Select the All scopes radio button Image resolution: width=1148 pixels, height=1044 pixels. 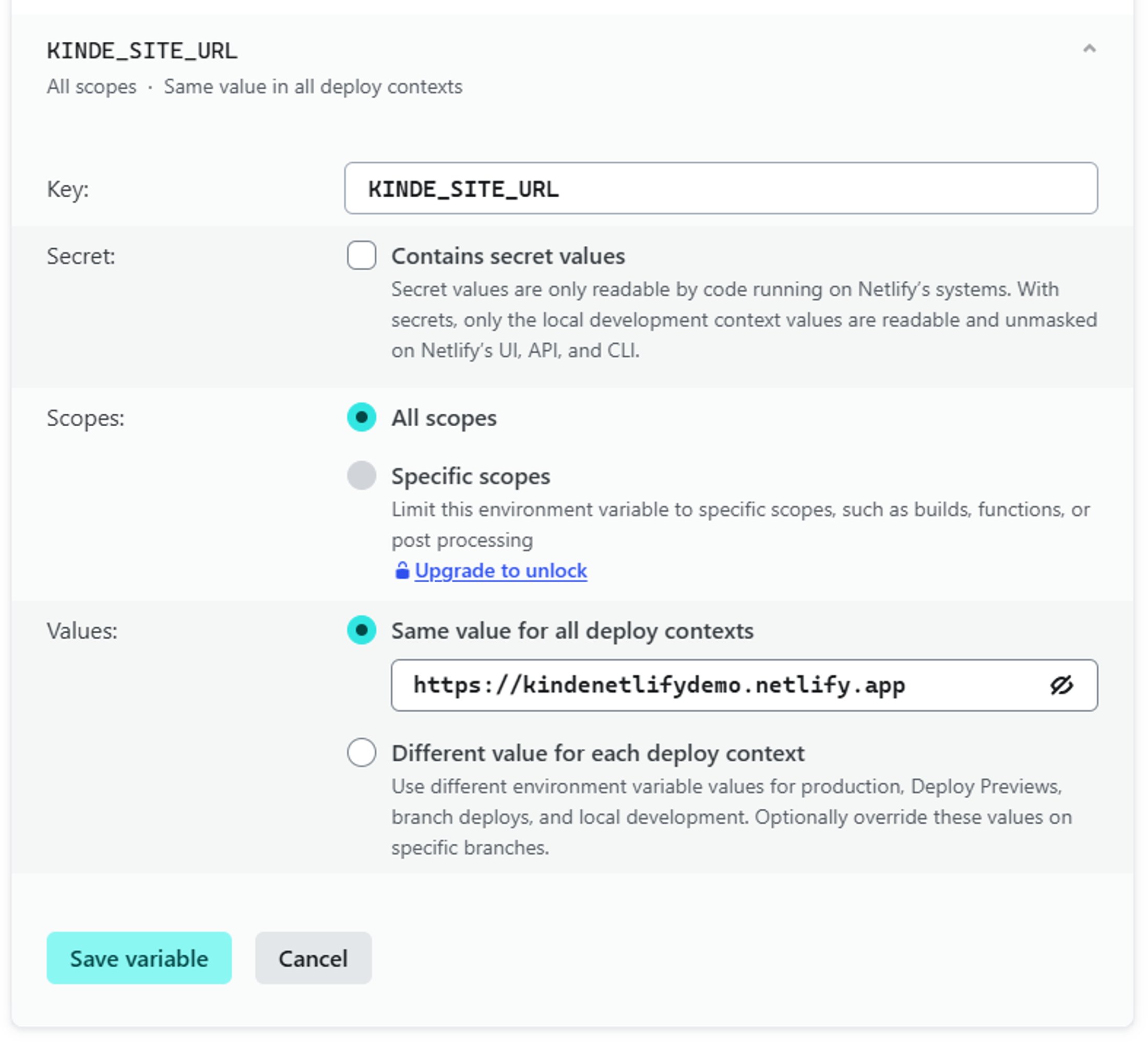361,417
